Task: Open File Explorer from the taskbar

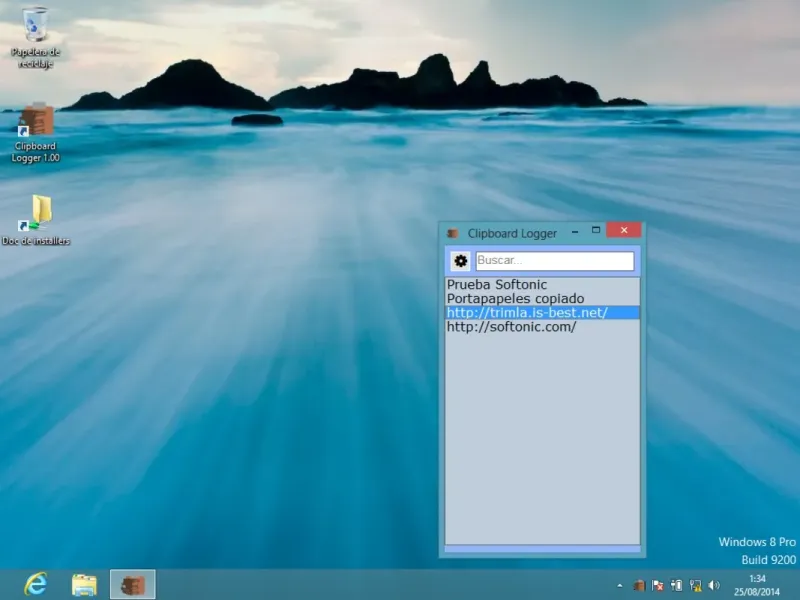Action: pyautogui.click(x=84, y=584)
